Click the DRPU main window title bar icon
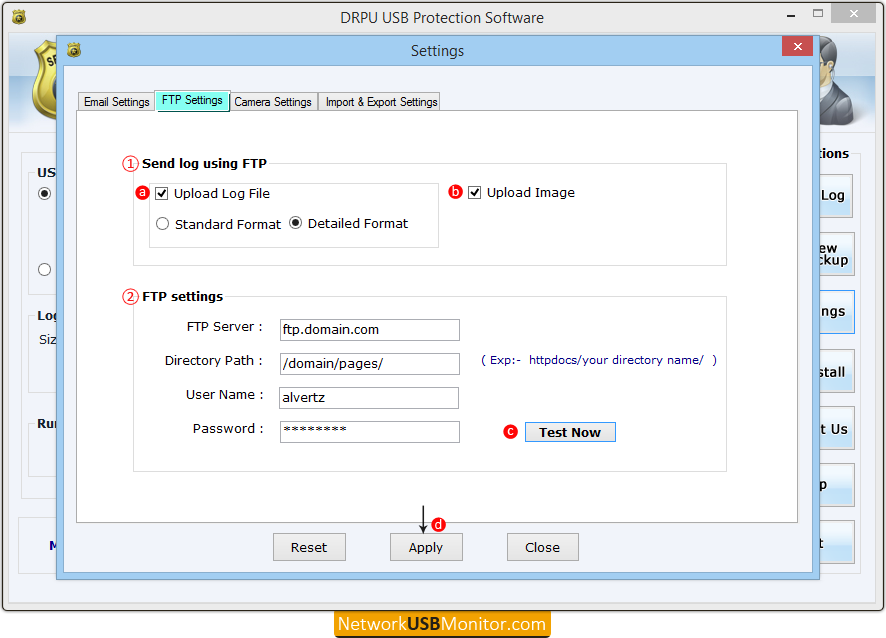 tap(19, 18)
